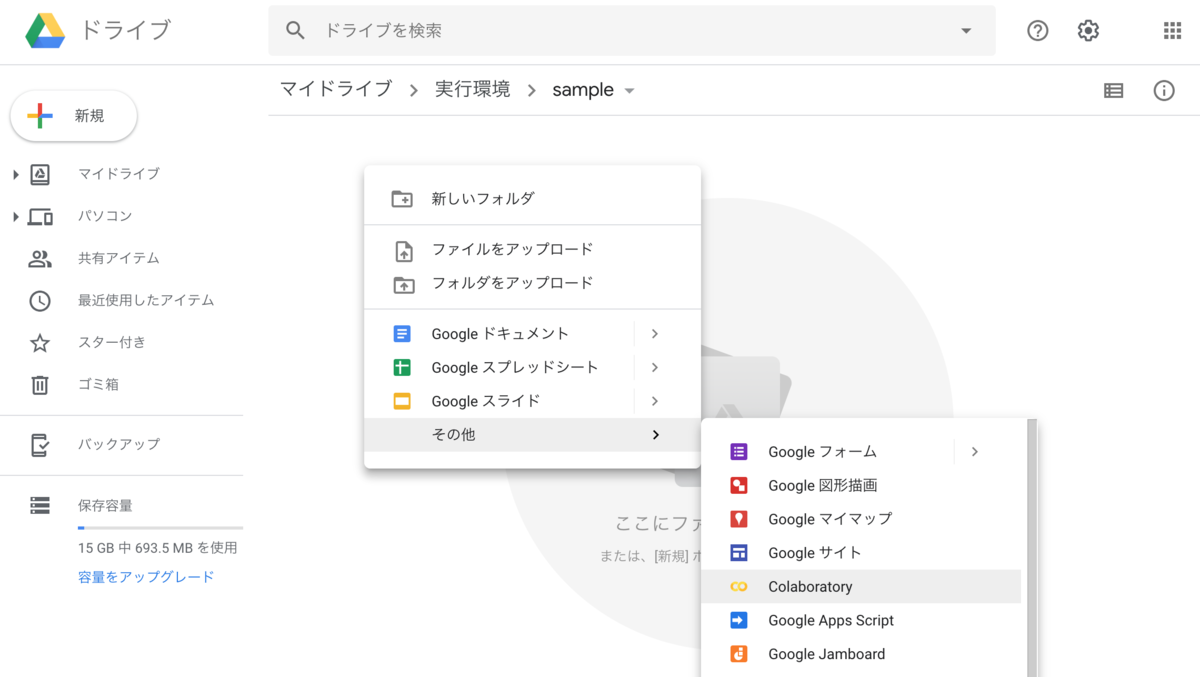Click the マイドライブ drive icon in sidebar
Viewport: 1200px width, 677px height.
[40, 174]
